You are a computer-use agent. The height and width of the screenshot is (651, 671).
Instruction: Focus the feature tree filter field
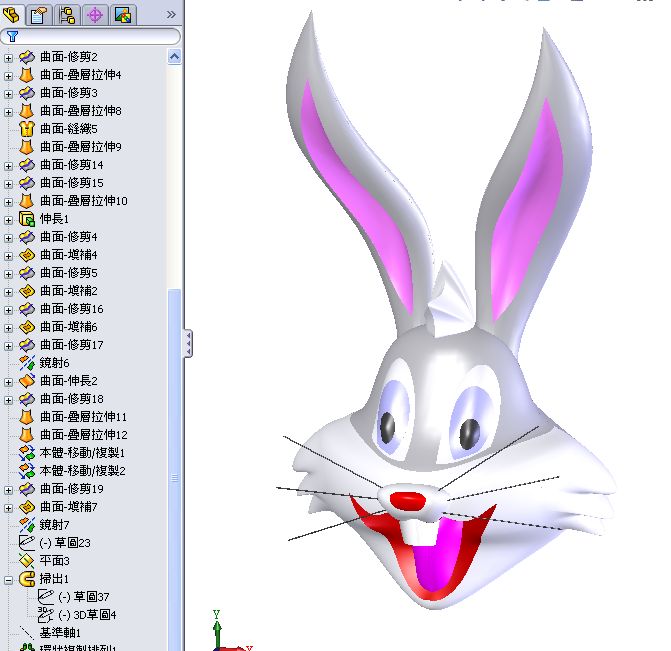point(90,36)
